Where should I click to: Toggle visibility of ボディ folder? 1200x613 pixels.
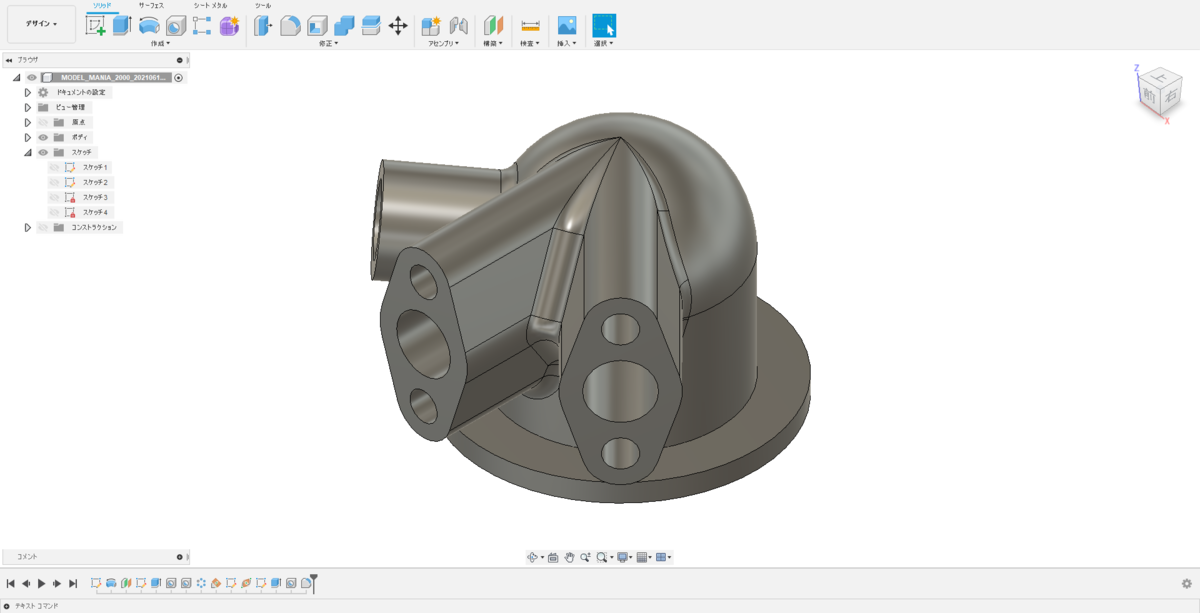43,137
